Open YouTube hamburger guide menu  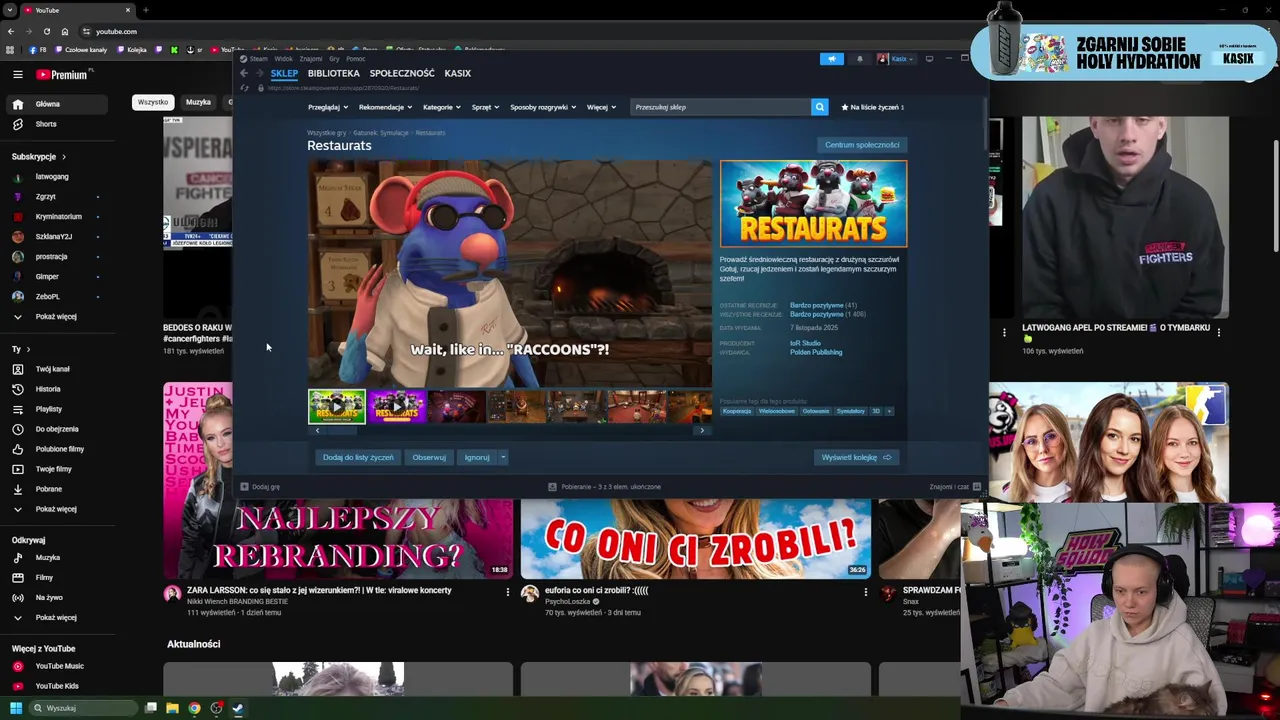[18, 74]
